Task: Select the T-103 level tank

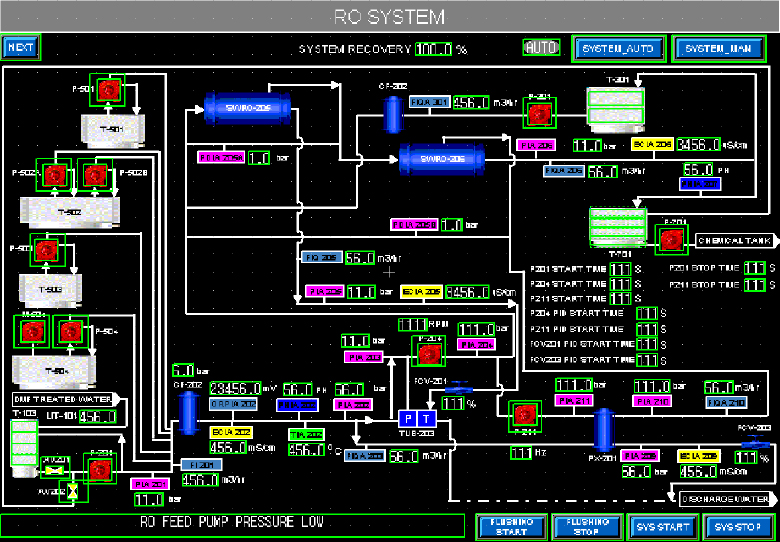Action: point(24,450)
